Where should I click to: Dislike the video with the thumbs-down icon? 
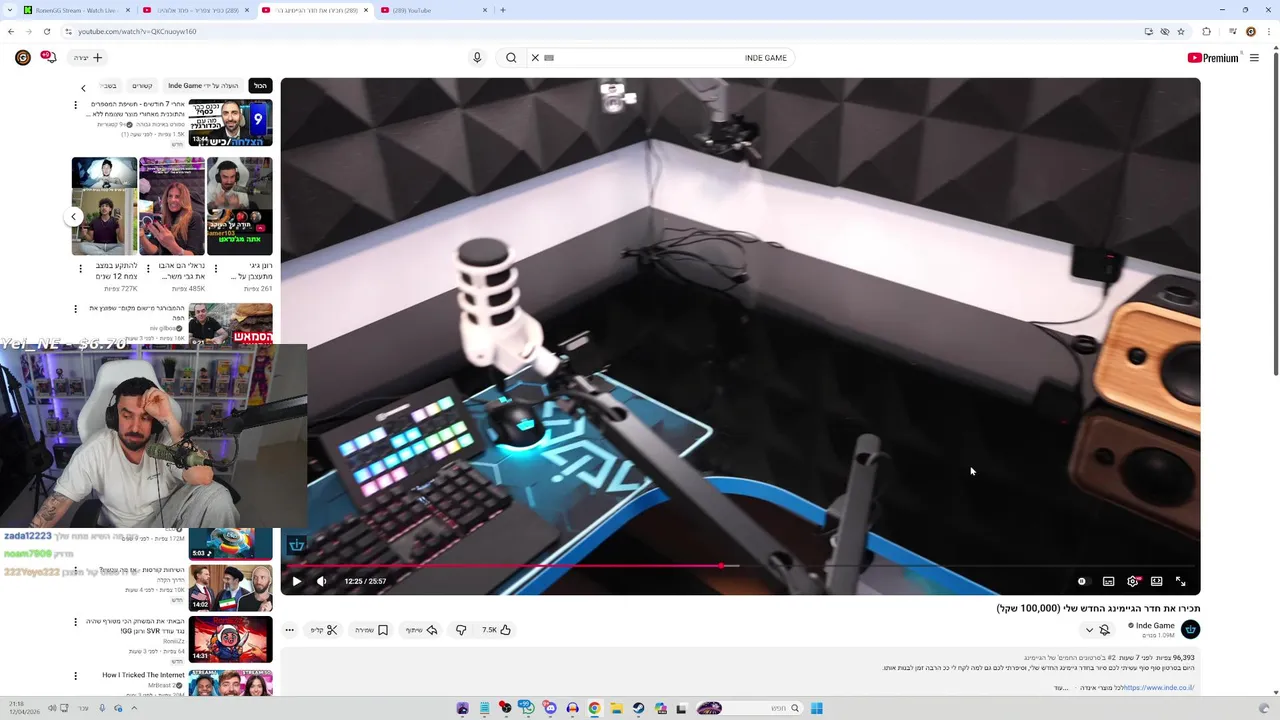(461, 630)
